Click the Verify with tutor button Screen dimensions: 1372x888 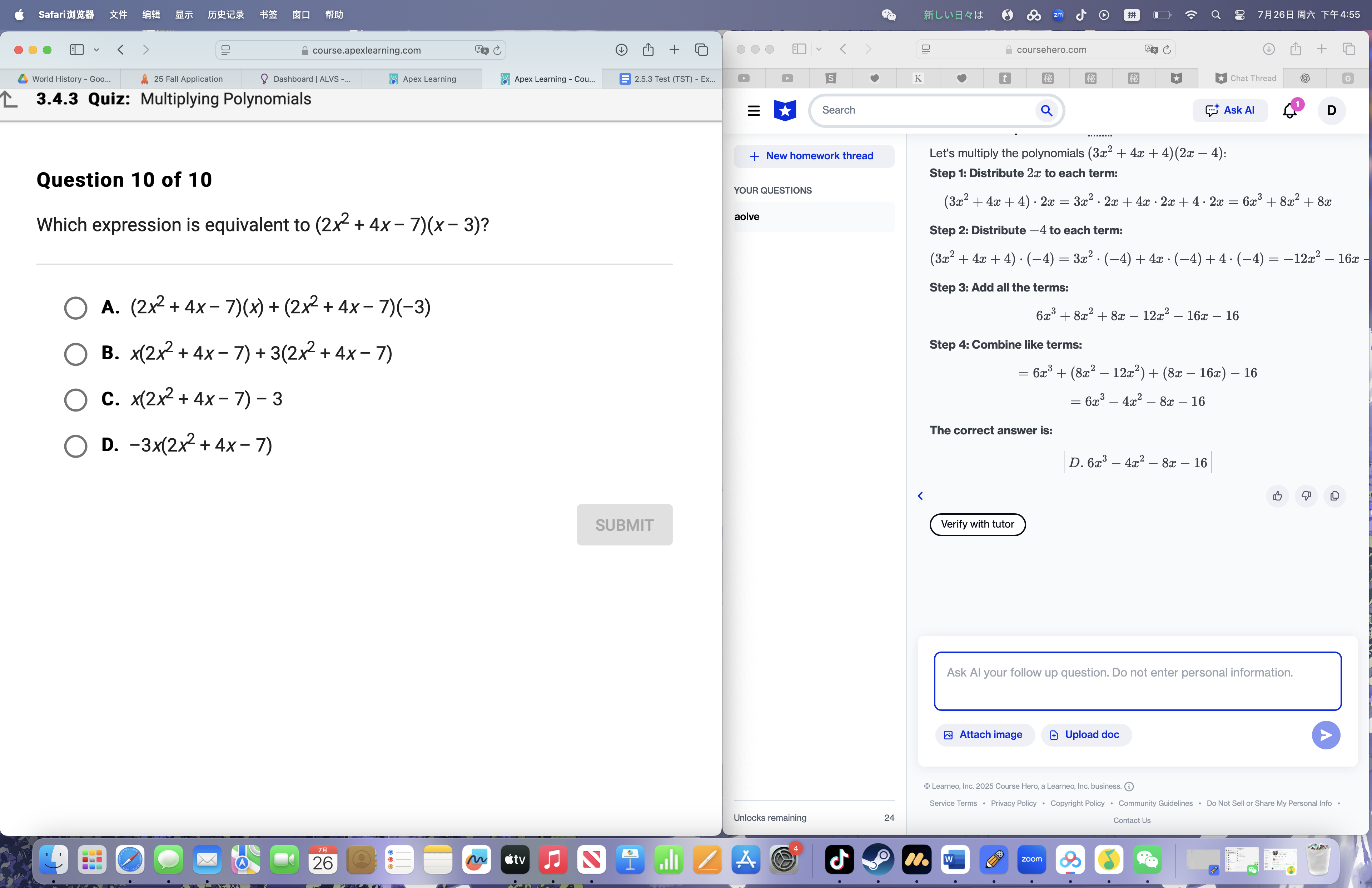977,524
